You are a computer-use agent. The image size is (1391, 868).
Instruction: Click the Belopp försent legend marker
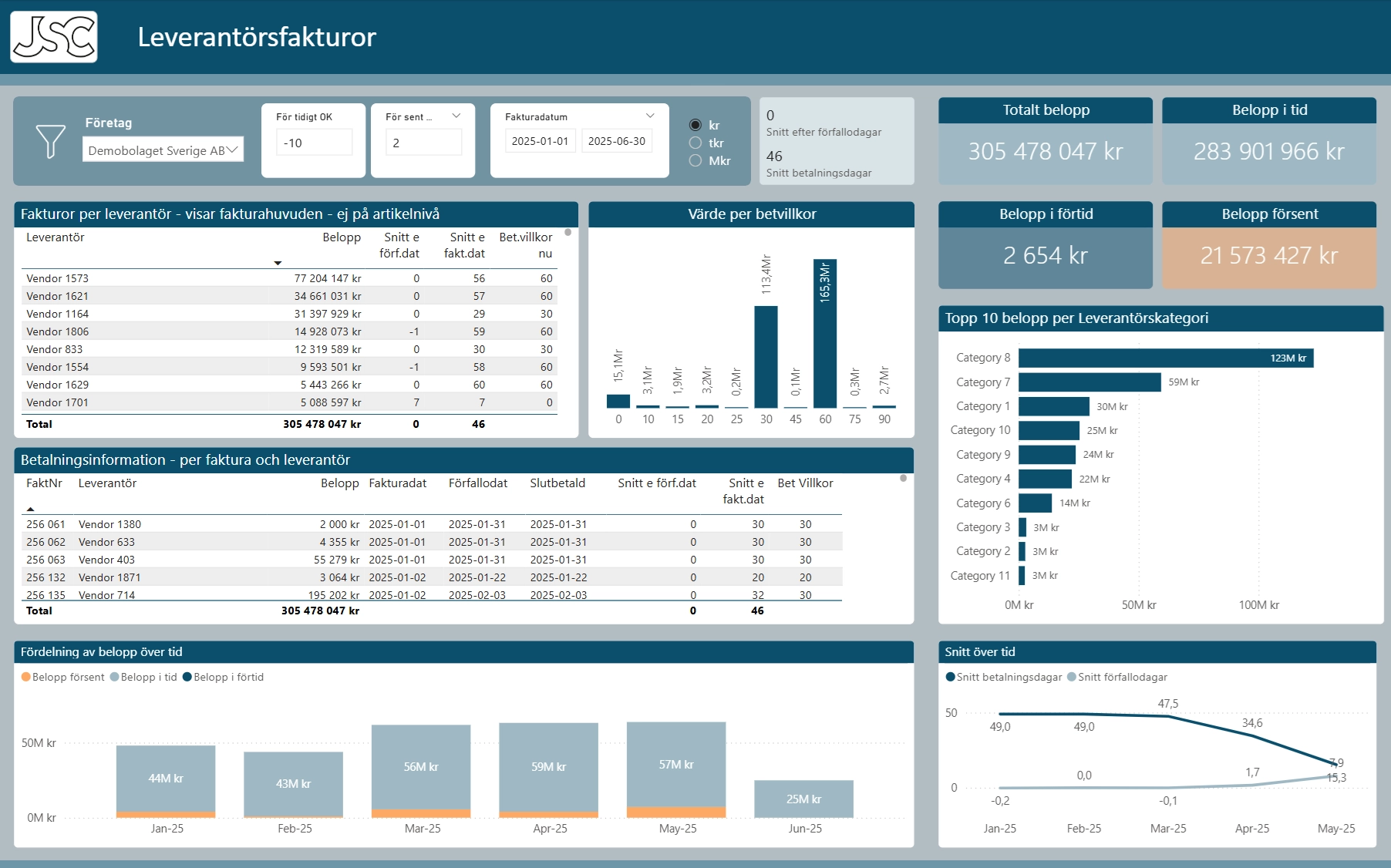click(x=26, y=677)
